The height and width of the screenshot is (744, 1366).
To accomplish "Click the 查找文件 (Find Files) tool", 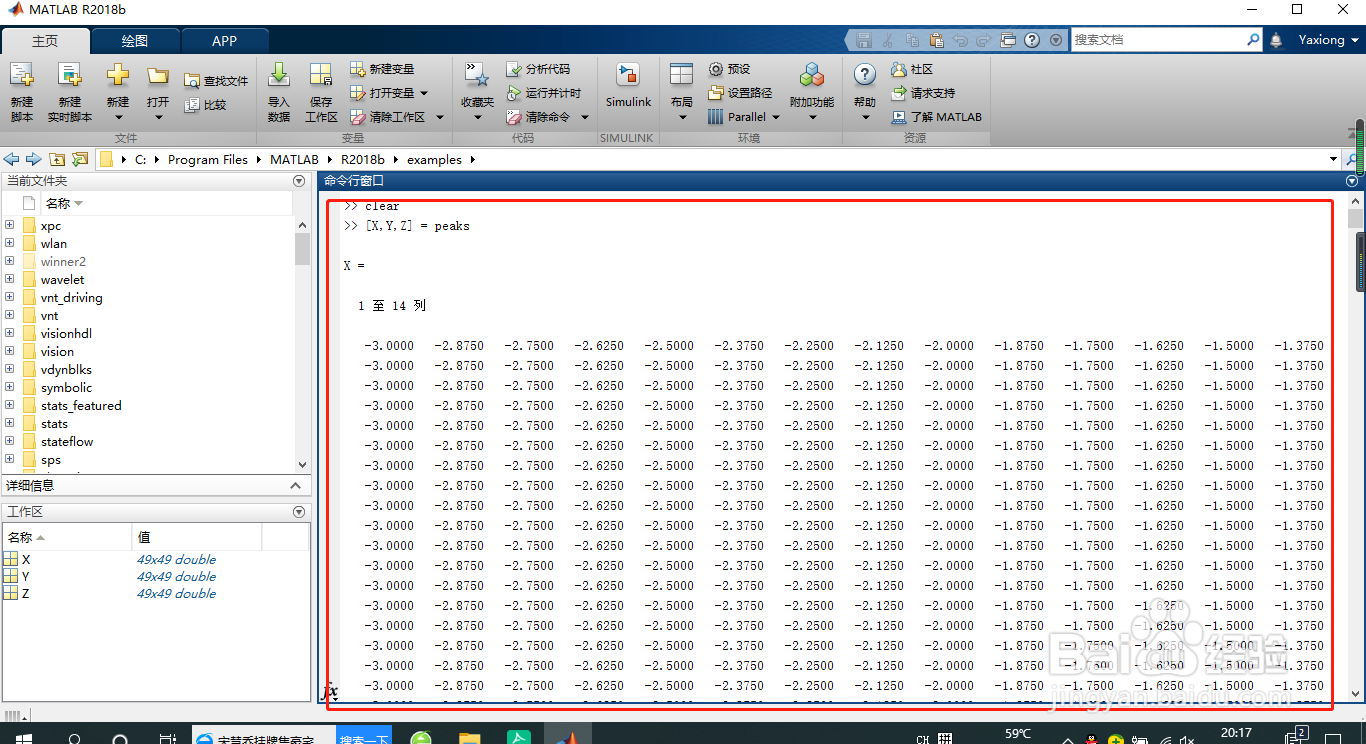I will click(216, 81).
